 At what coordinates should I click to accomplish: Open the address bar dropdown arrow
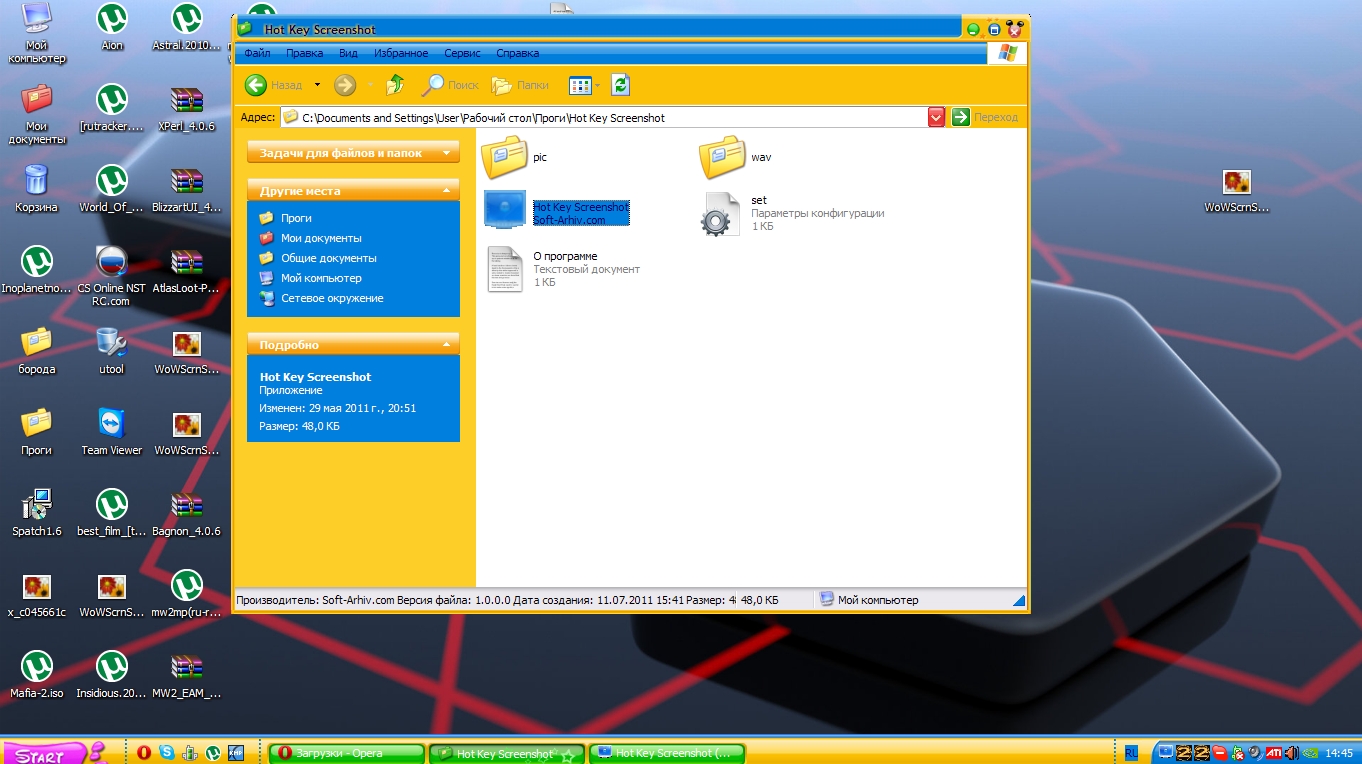[936, 117]
